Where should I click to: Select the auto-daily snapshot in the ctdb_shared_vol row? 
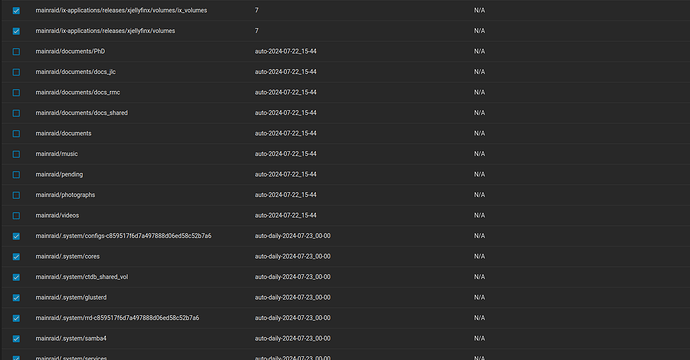(293, 277)
